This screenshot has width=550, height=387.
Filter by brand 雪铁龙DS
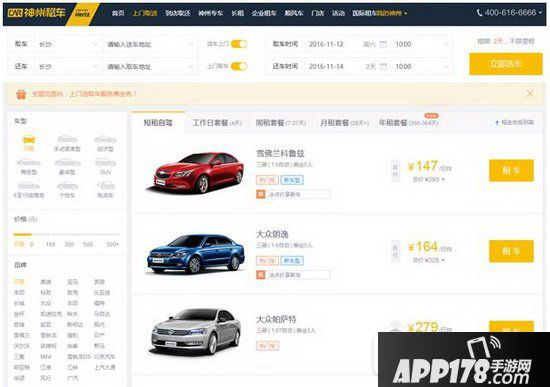(x=80, y=357)
